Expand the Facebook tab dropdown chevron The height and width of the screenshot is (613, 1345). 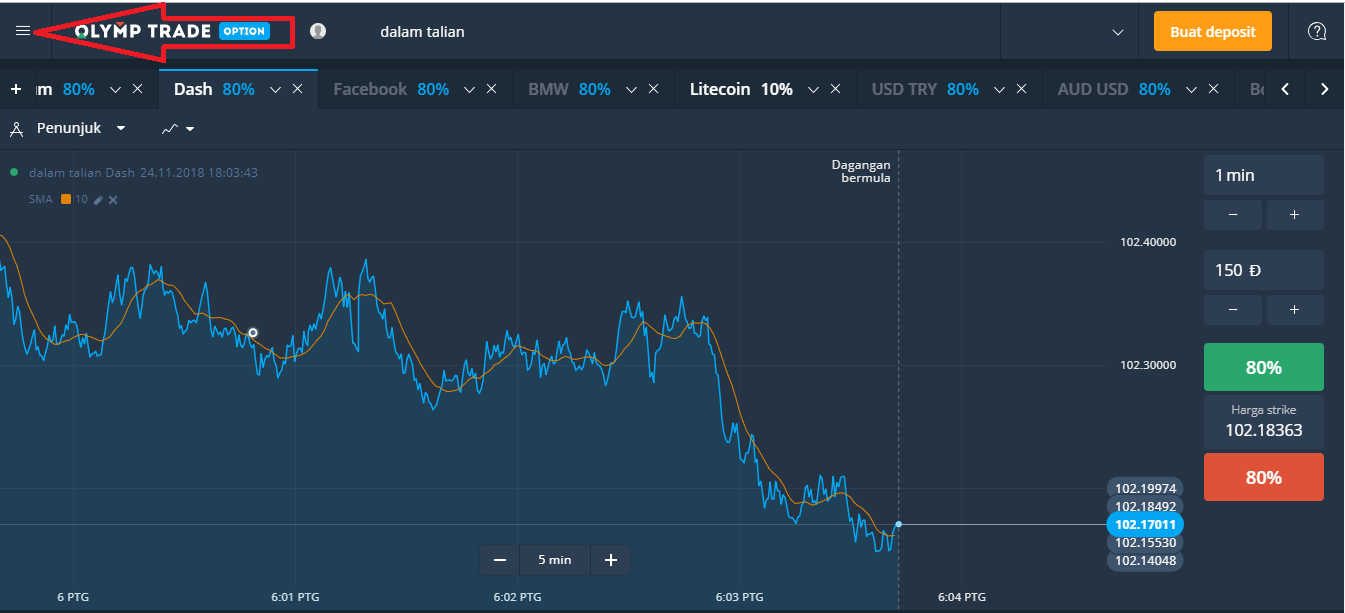[469, 89]
